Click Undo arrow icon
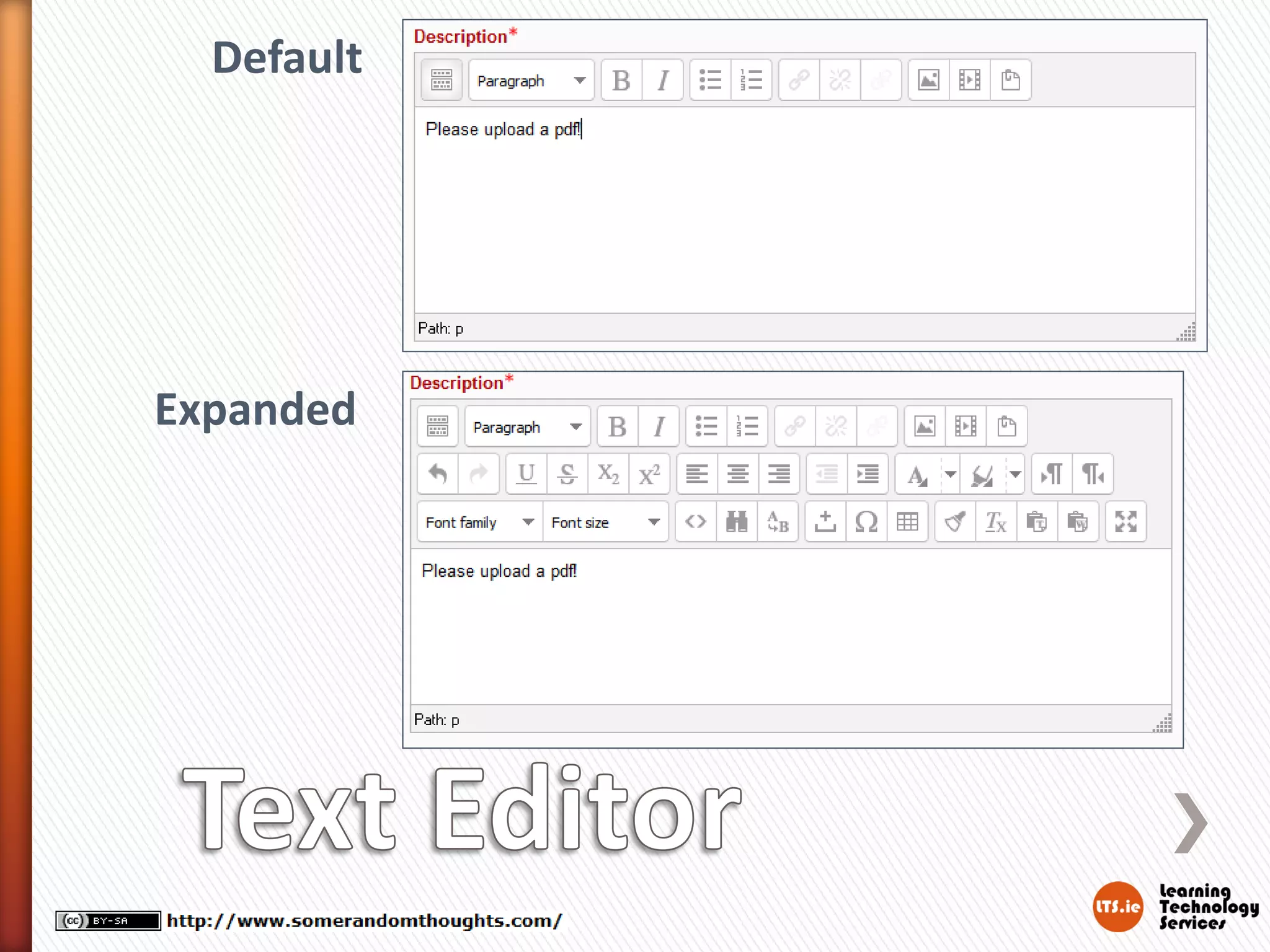The image size is (1270, 952). (x=438, y=474)
